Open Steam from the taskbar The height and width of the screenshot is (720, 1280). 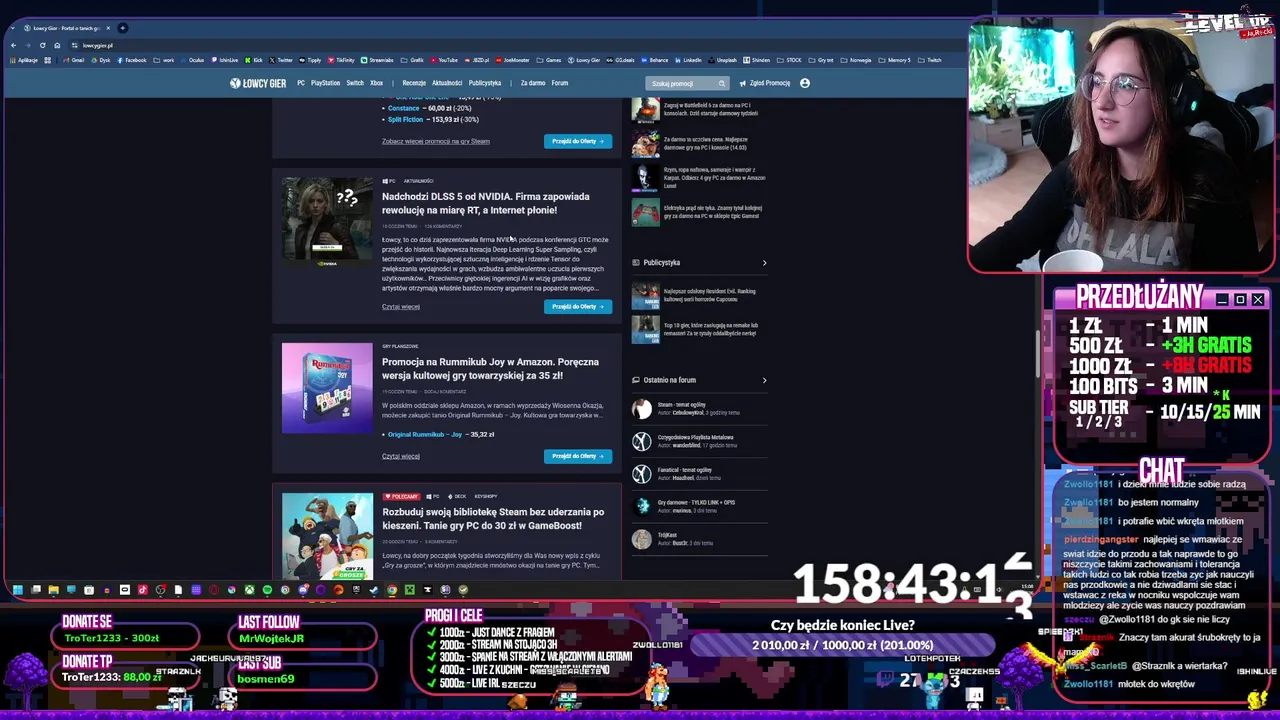pos(373,590)
